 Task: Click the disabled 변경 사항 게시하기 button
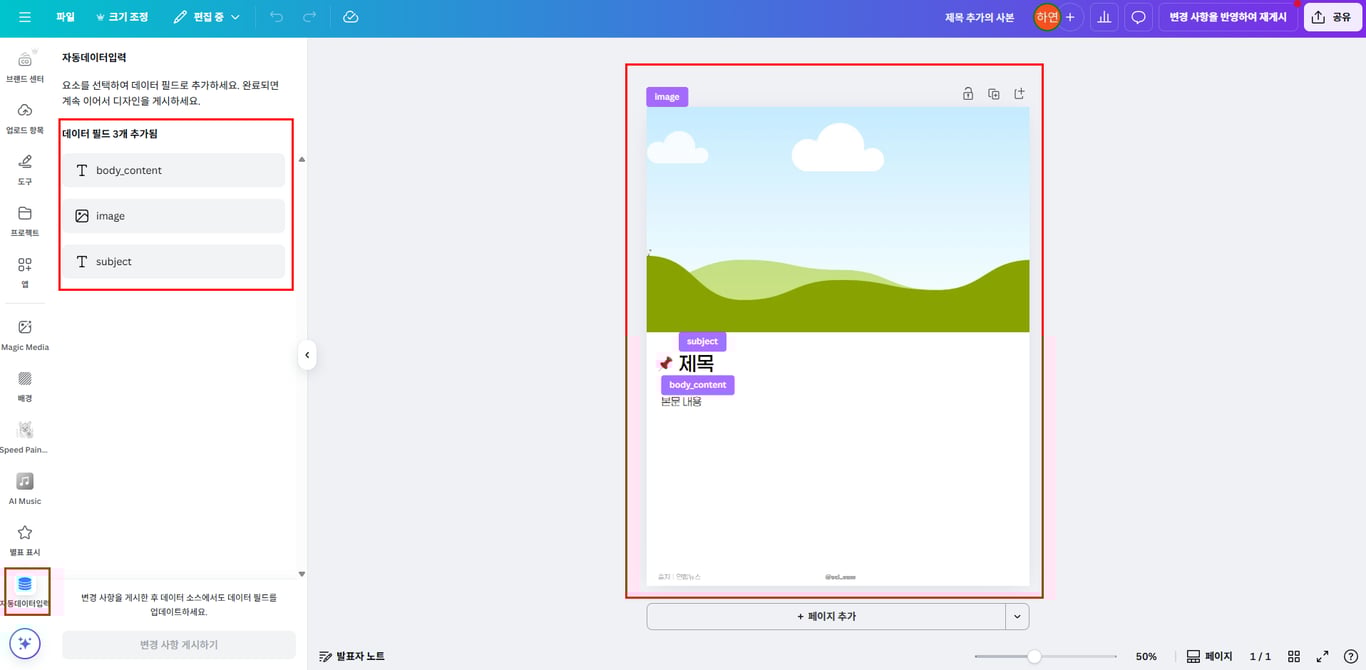179,645
